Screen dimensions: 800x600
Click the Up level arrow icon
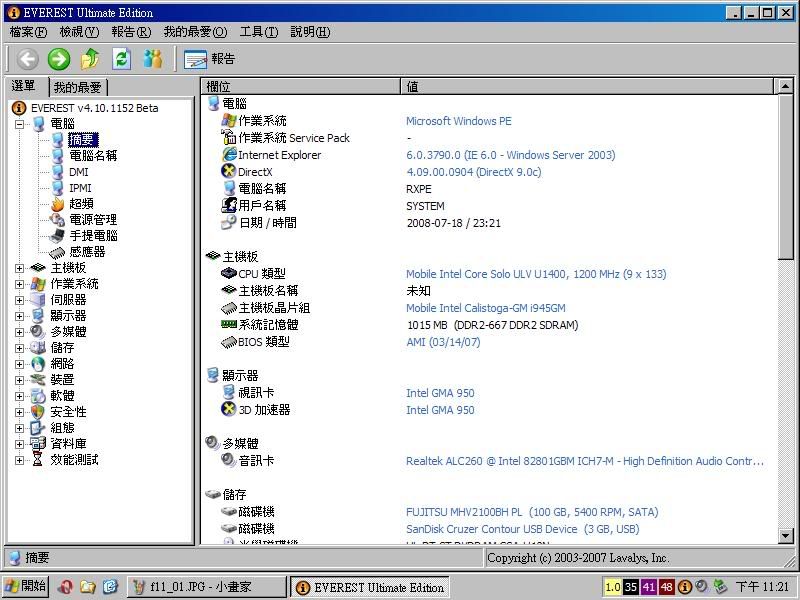(90, 59)
